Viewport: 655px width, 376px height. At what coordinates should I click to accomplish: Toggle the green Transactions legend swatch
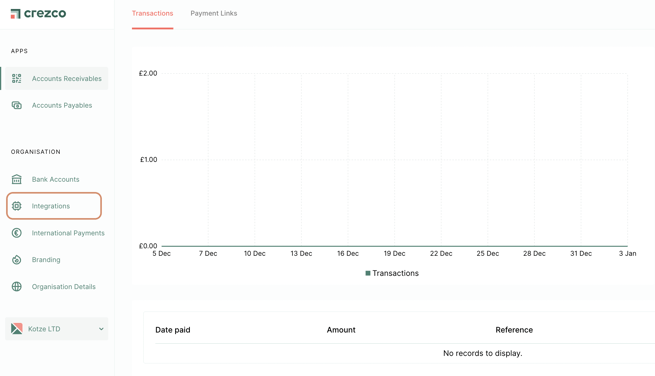coord(368,273)
